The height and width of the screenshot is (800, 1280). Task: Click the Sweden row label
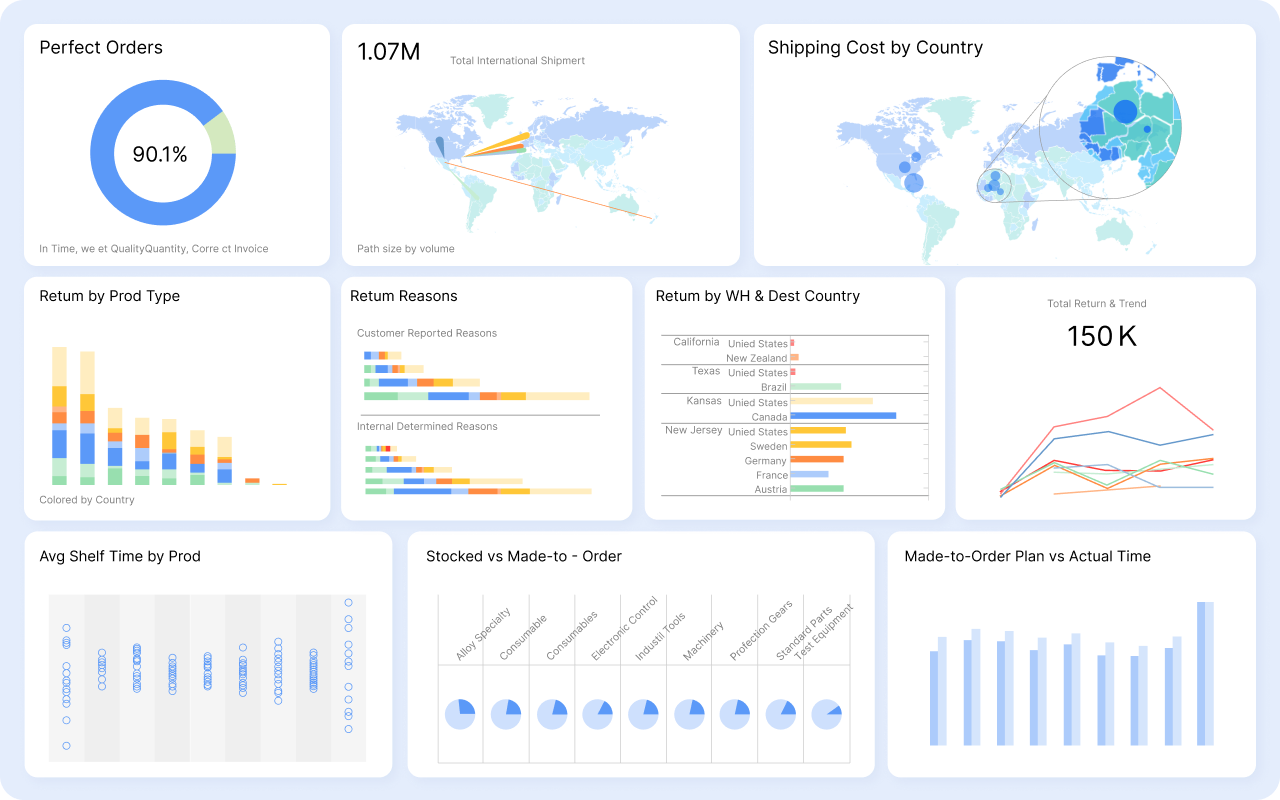(x=769, y=446)
